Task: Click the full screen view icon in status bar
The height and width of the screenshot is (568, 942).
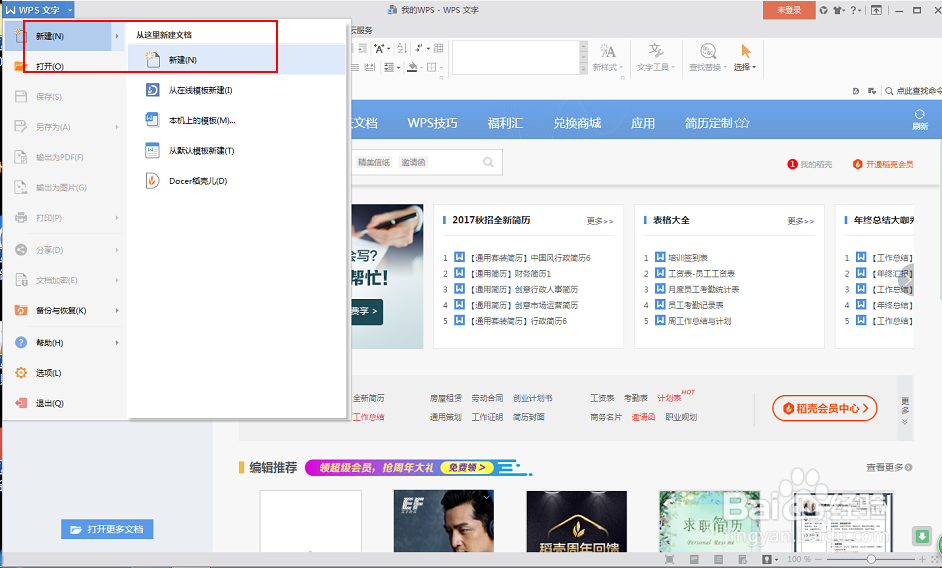Action: pos(670,560)
